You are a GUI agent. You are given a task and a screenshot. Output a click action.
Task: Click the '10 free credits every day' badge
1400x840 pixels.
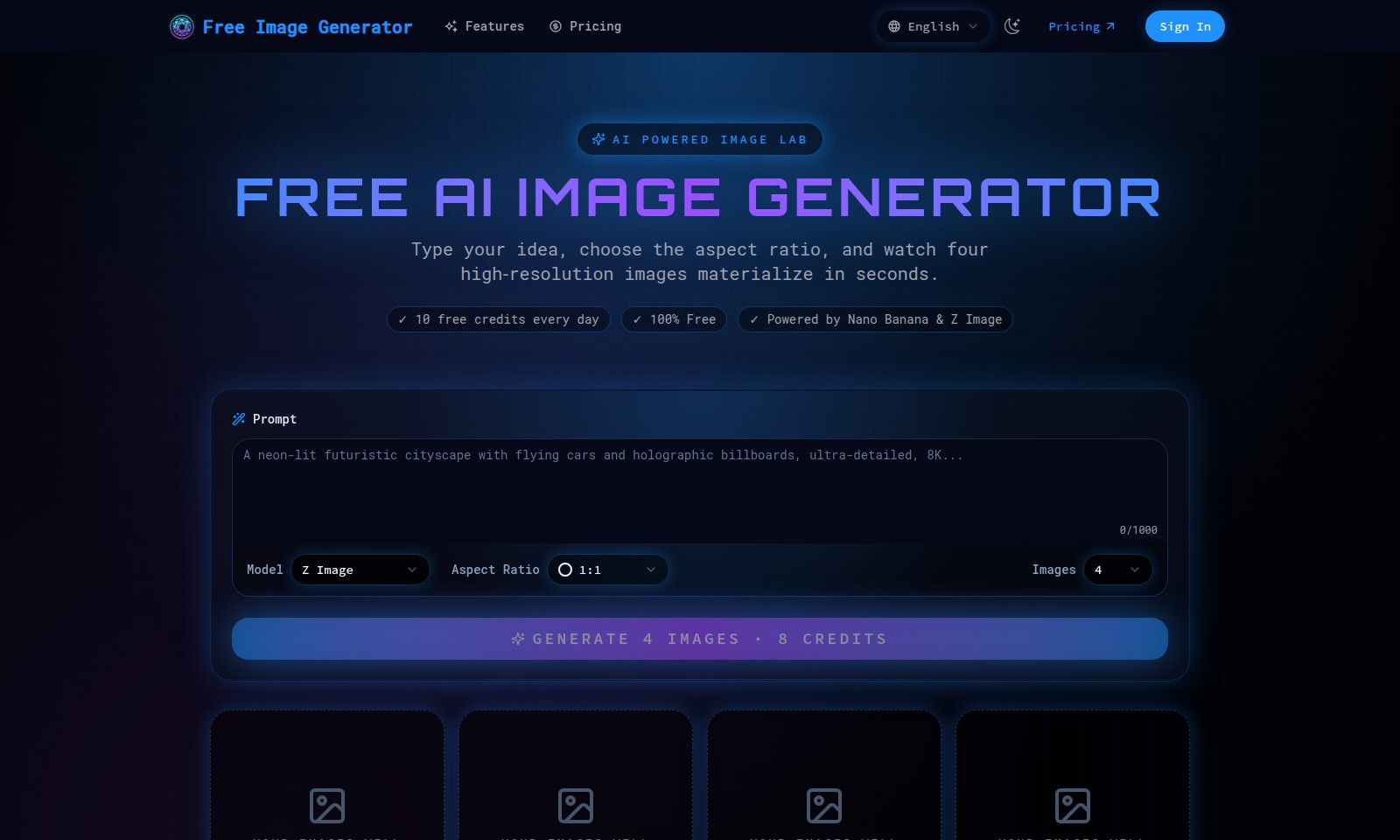(x=498, y=319)
